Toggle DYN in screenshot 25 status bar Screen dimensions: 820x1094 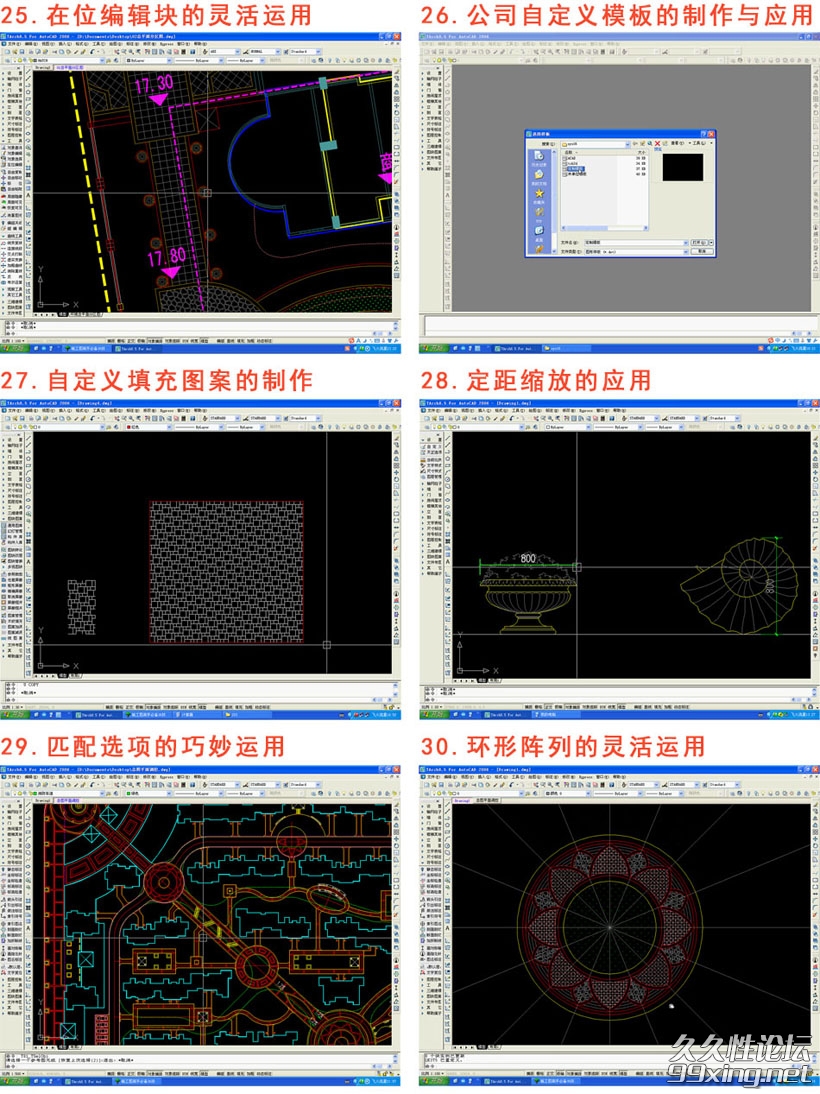(x=185, y=340)
